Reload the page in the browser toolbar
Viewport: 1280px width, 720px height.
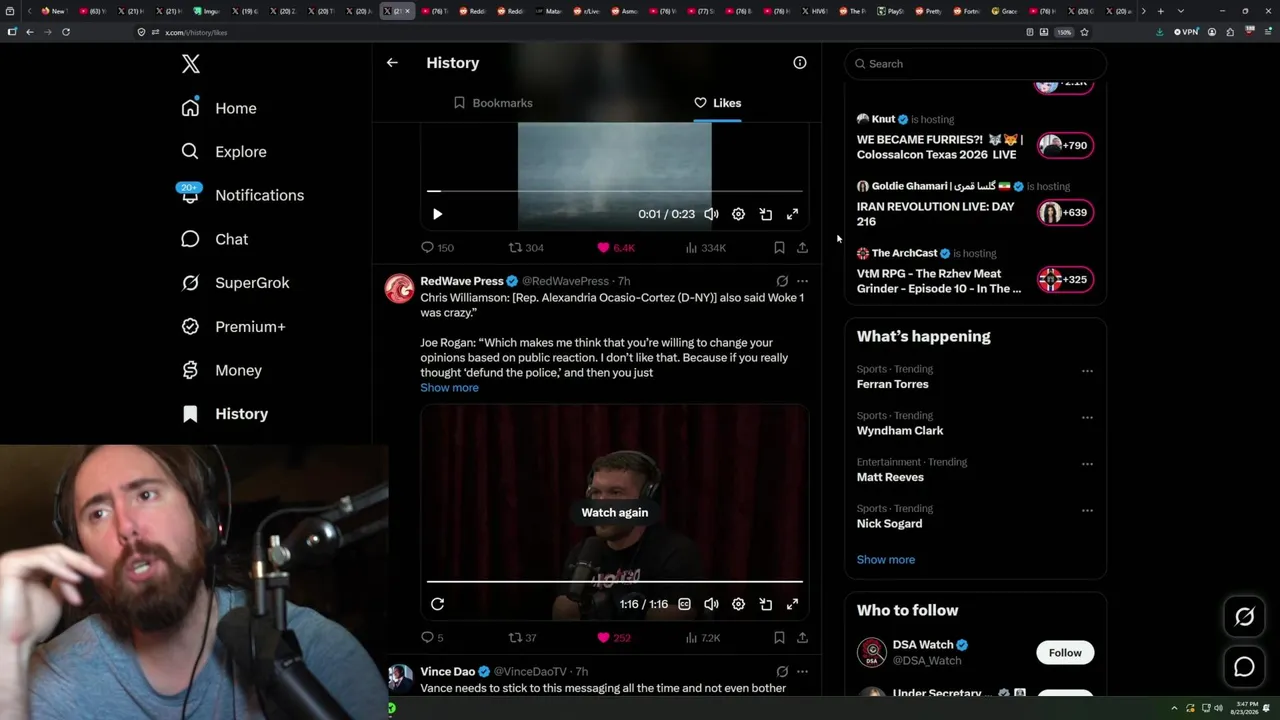pyautogui.click(x=66, y=32)
